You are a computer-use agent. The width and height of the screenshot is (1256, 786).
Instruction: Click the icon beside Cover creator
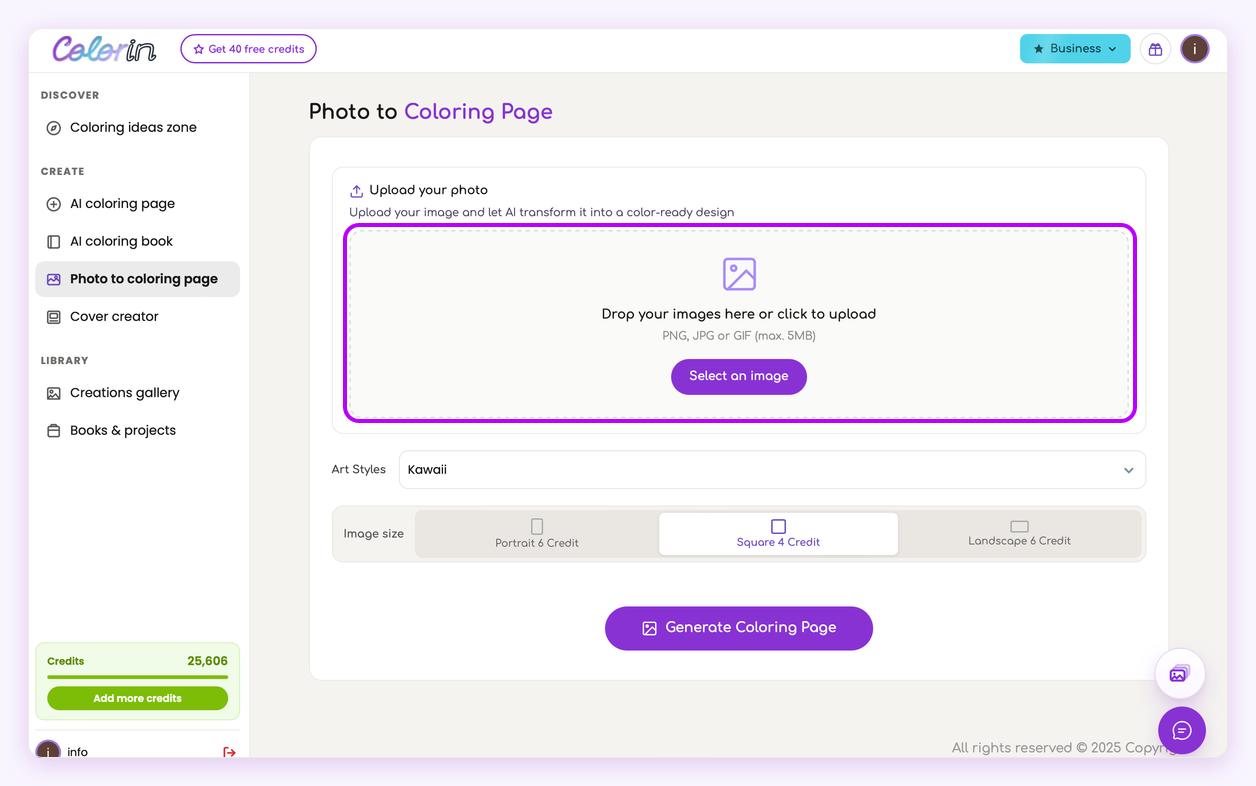pos(54,317)
